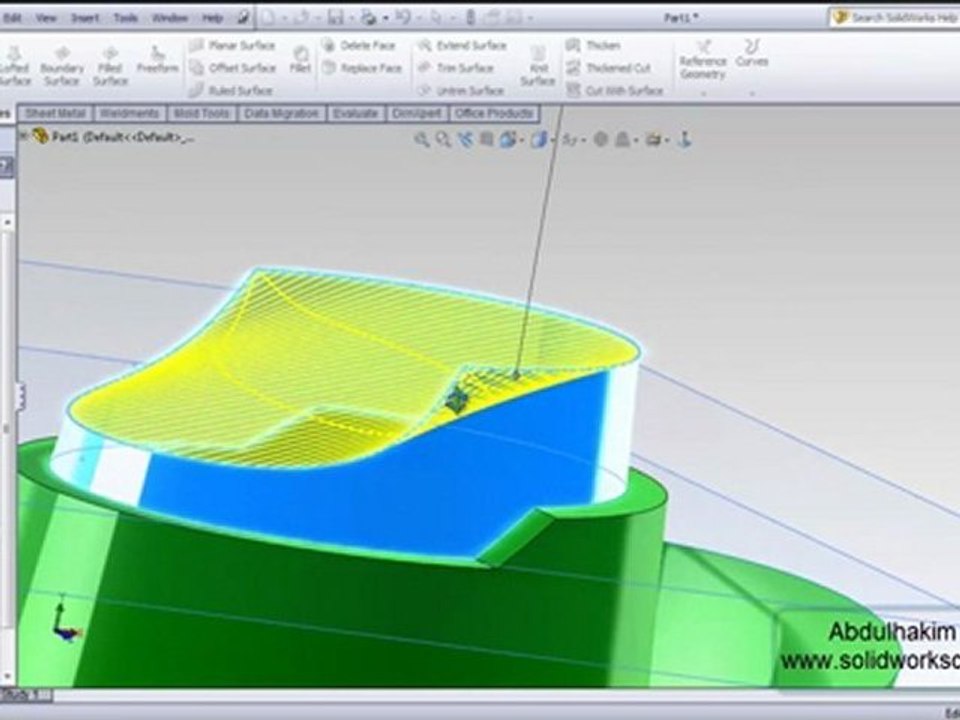
Task: Click the Offset Surface tool
Action: coord(233,68)
